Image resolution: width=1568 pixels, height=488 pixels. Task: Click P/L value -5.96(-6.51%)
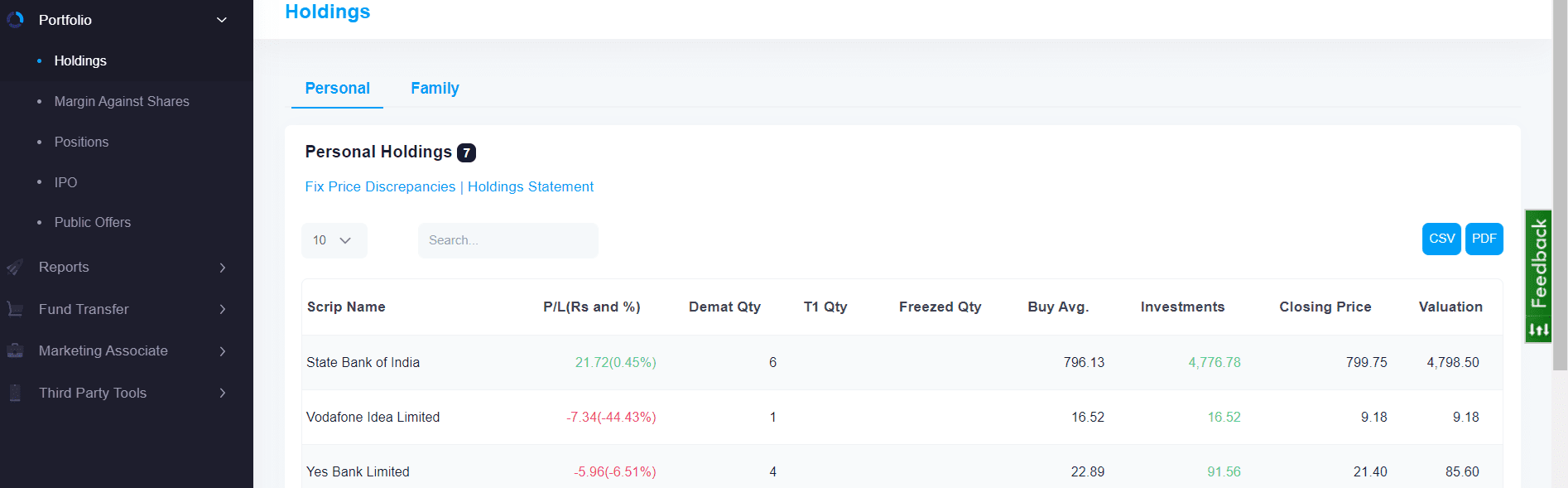(x=615, y=471)
